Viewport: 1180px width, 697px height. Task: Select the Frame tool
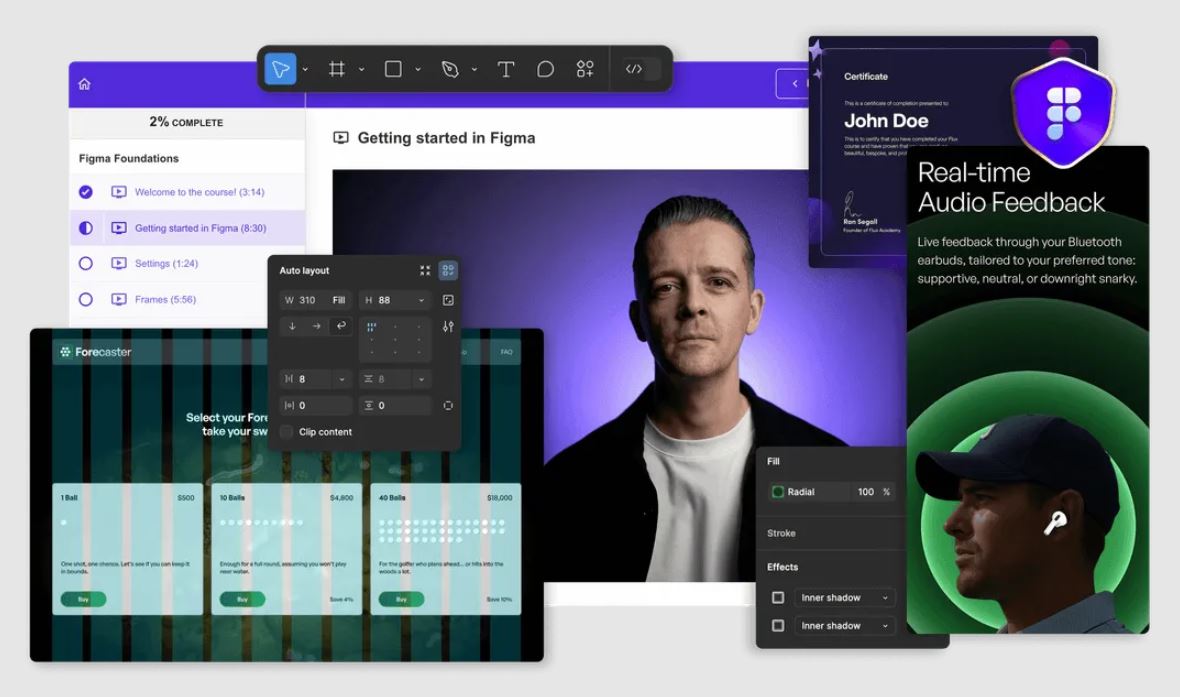coord(337,68)
